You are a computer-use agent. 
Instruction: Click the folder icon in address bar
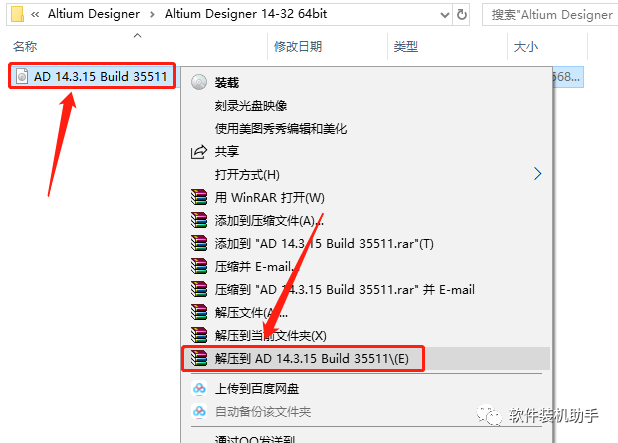[x=17, y=14]
